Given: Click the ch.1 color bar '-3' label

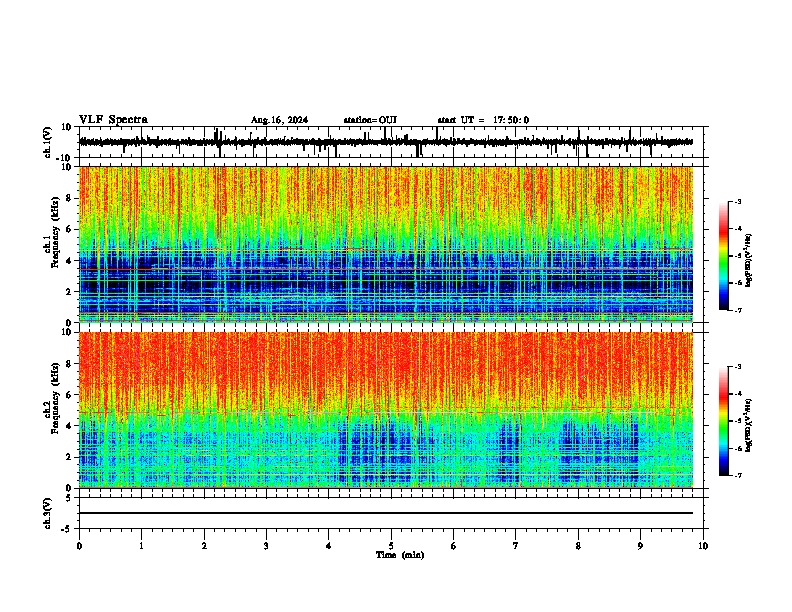Looking at the screenshot, I should (x=737, y=201).
